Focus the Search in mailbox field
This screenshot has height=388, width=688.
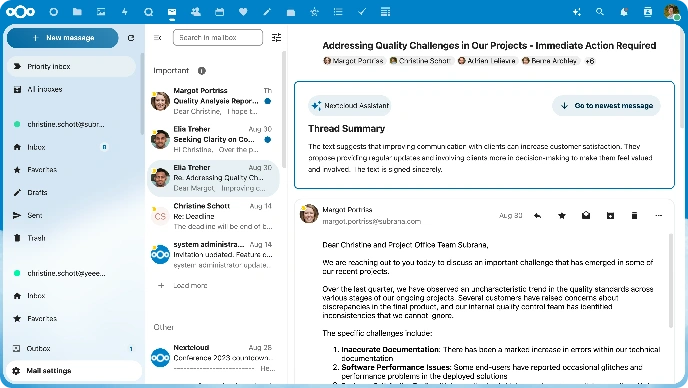(218, 38)
